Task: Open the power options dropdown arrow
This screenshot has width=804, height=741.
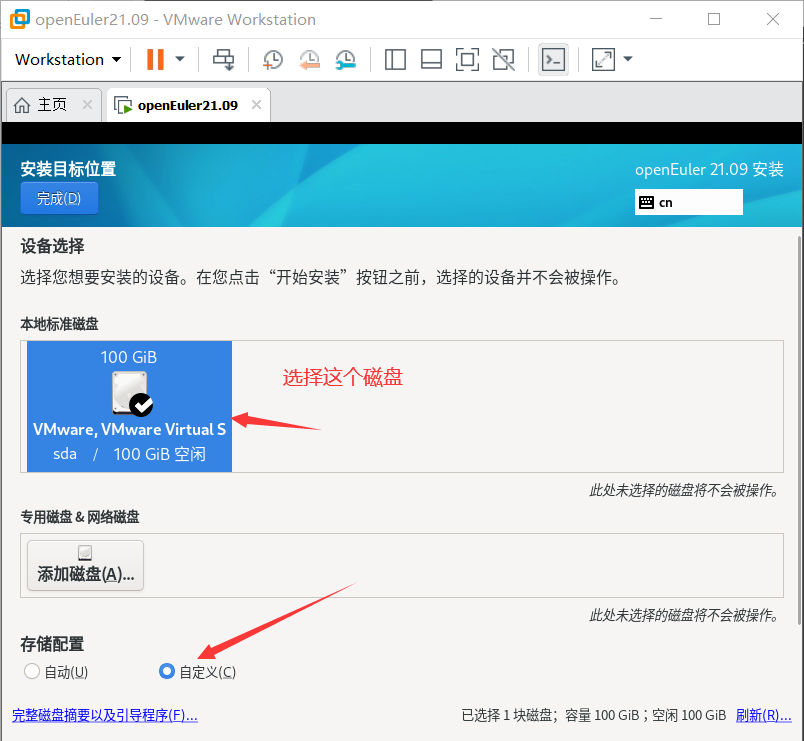Action: pyautogui.click(x=180, y=59)
